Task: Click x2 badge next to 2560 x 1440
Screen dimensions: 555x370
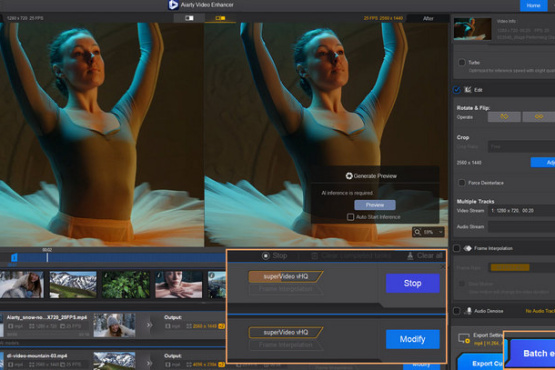Action: pos(222,326)
